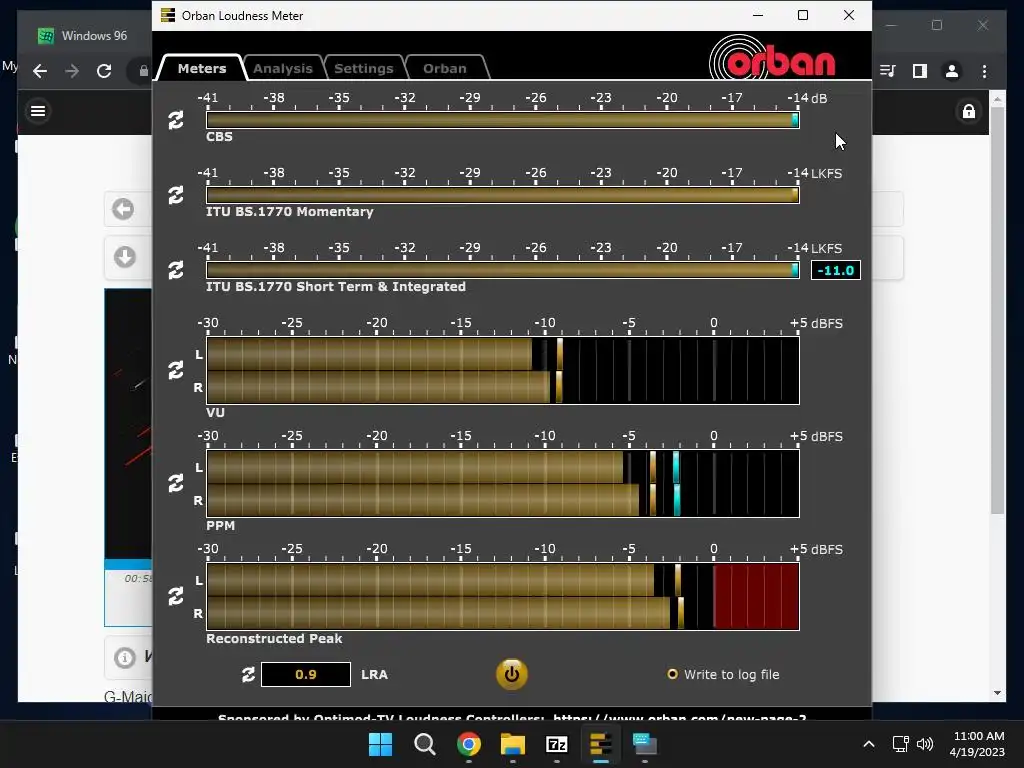The width and height of the screenshot is (1024, 768).
Task: Show hidden system tray icons
Action: click(869, 744)
